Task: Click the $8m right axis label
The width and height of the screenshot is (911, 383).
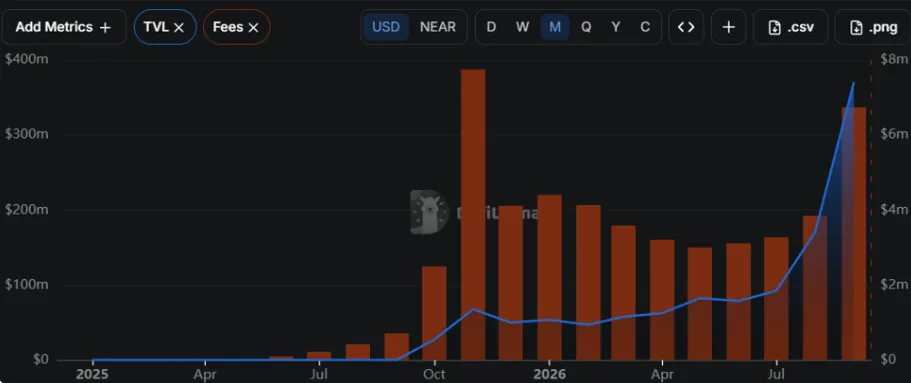Action: 894,59
